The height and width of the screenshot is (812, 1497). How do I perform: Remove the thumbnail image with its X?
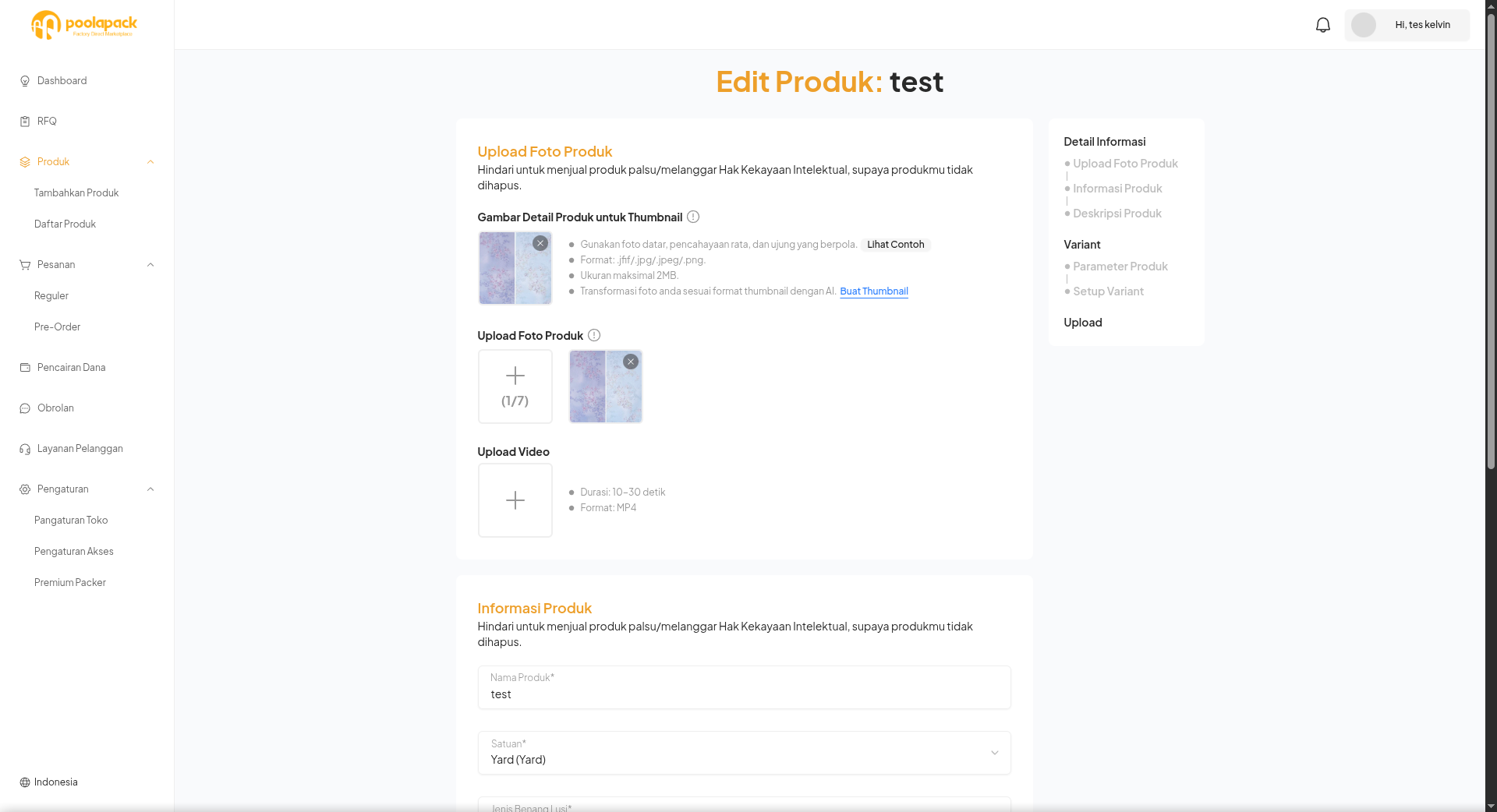pyautogui.click(x=540, y=243)
